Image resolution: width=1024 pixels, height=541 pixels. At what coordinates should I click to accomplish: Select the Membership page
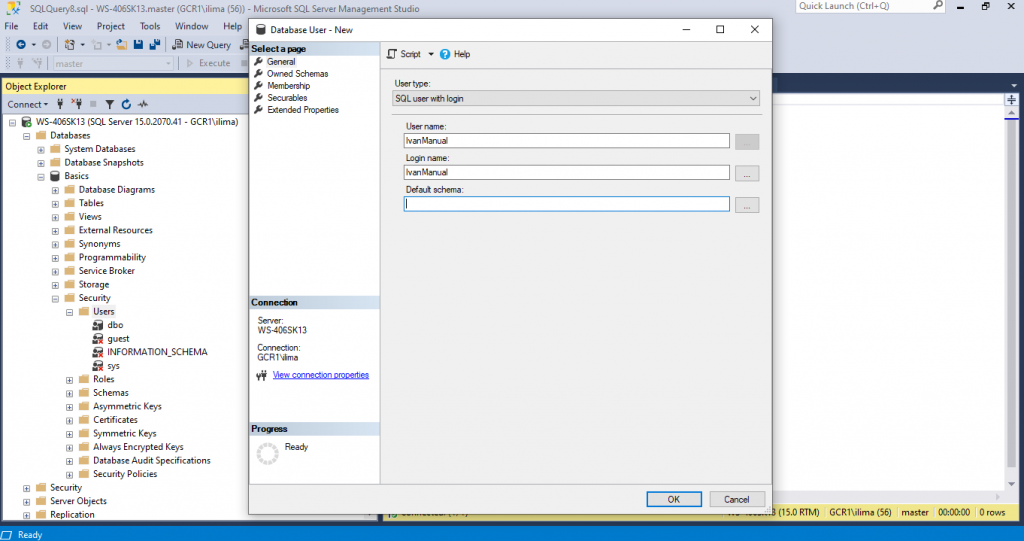point(288,86)
